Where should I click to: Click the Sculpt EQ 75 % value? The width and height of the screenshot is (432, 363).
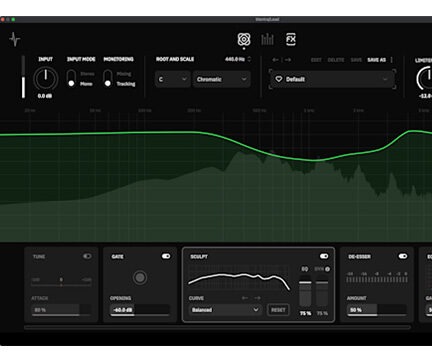click(305, 313)
